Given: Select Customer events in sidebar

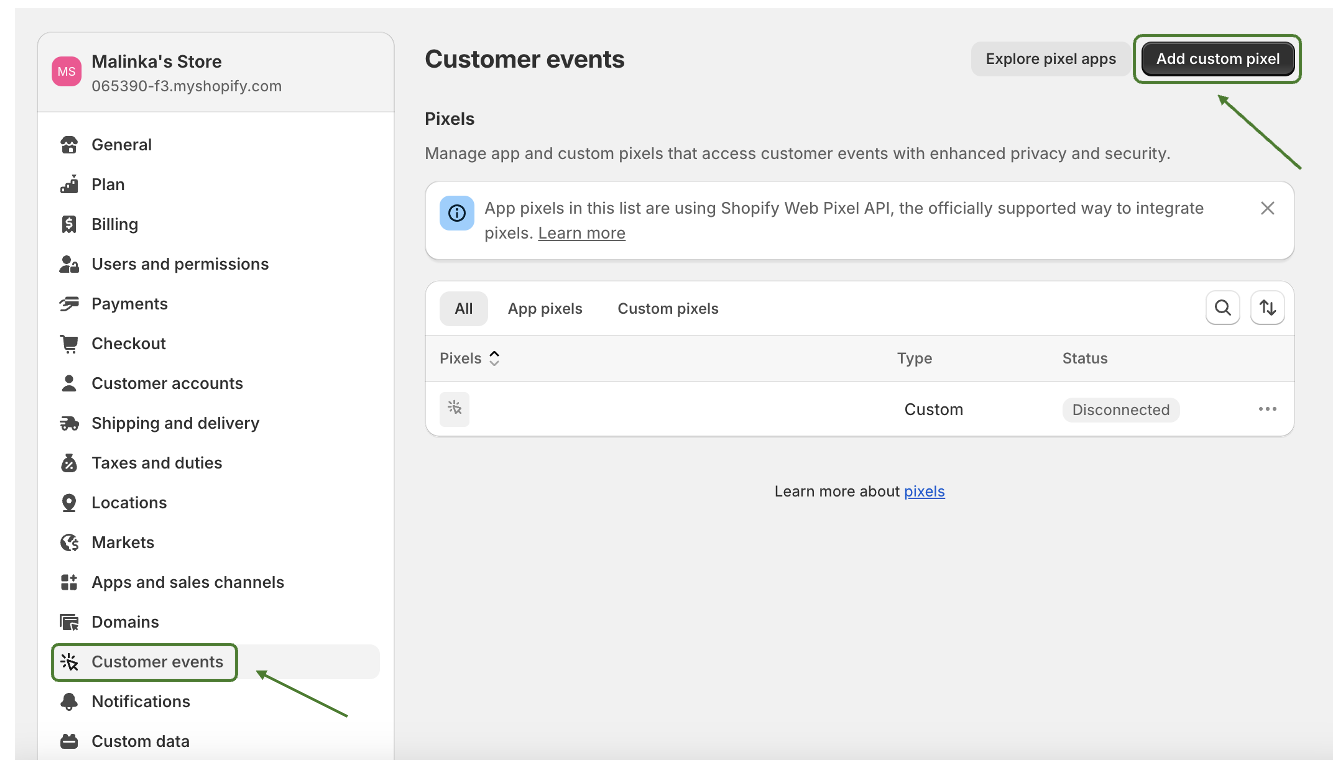Looking at the screenshot, I should tap(215, 662).
